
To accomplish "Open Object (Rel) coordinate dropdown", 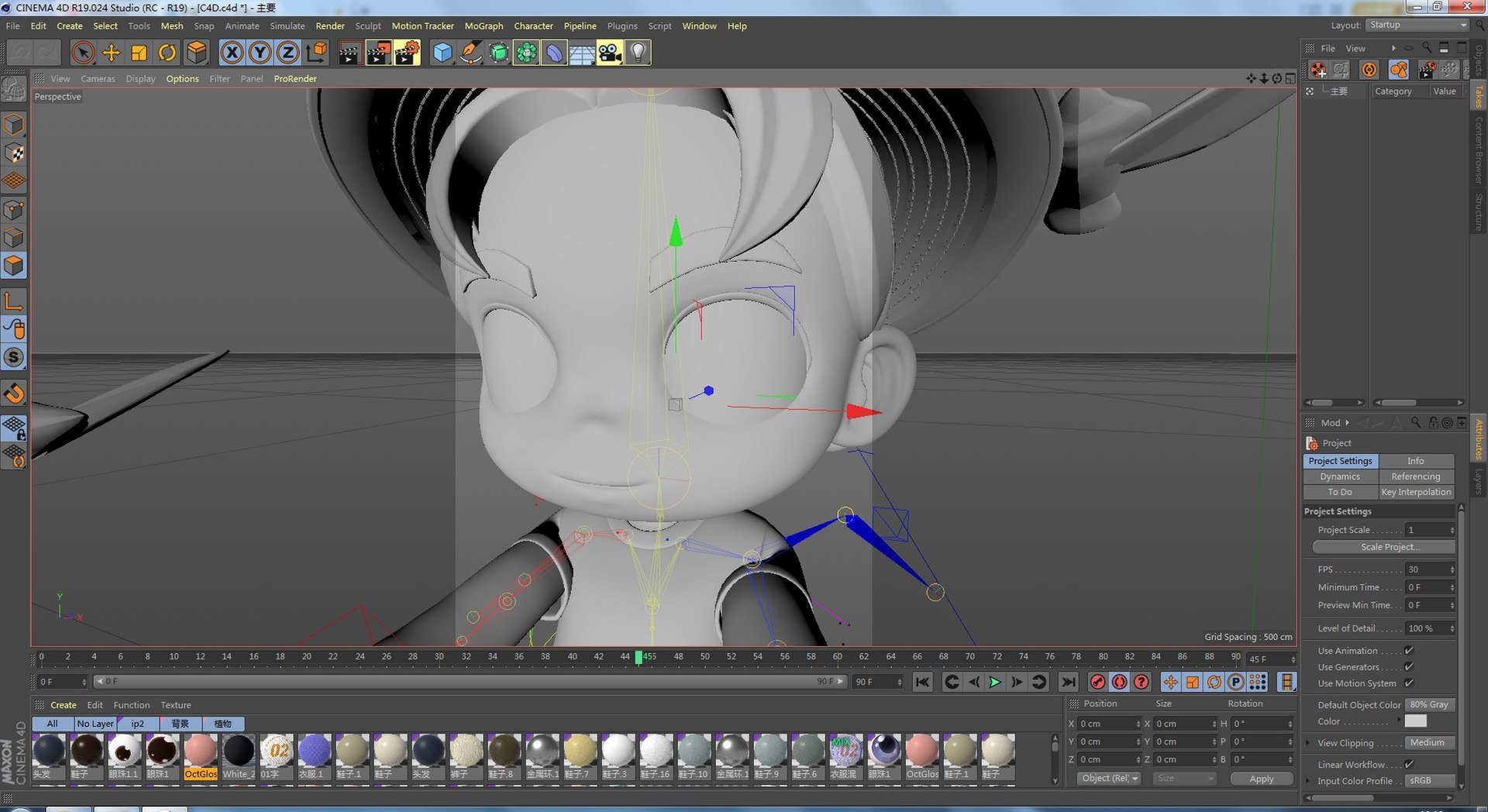I will (x=1109, y=779).
